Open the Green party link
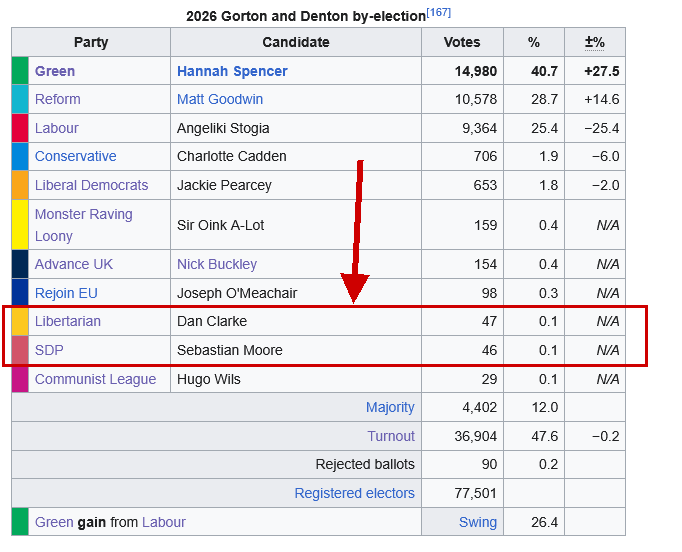 [55, 71]
